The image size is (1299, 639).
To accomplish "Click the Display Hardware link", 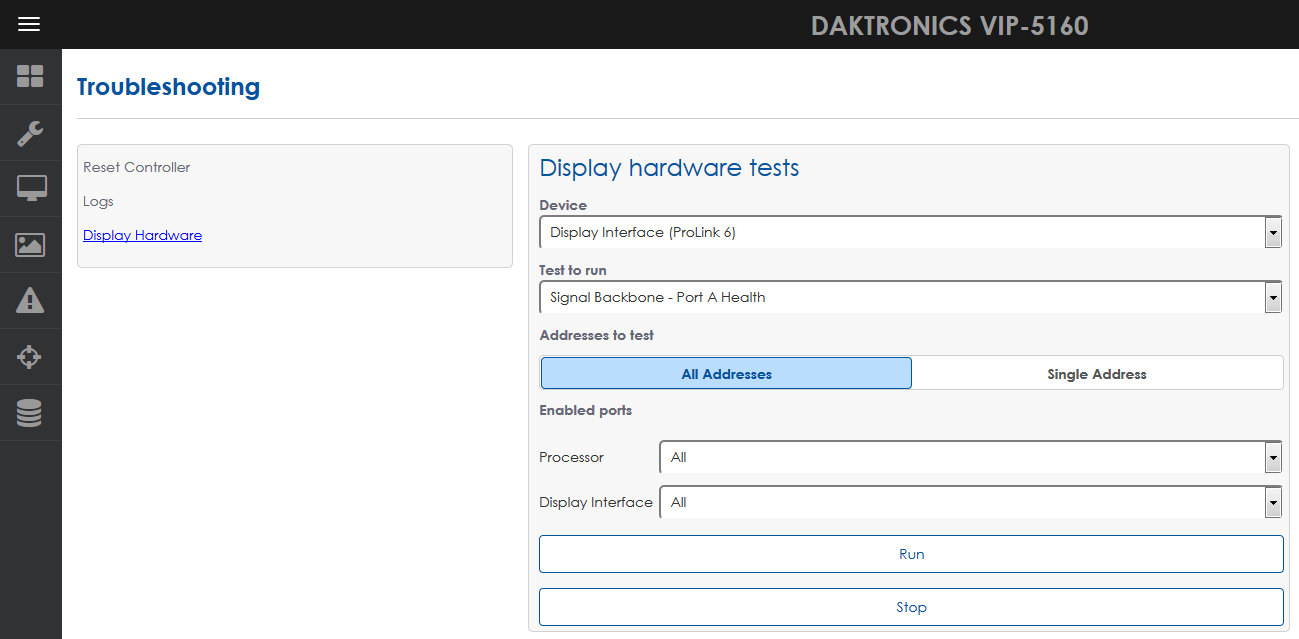I will [142, 235].
